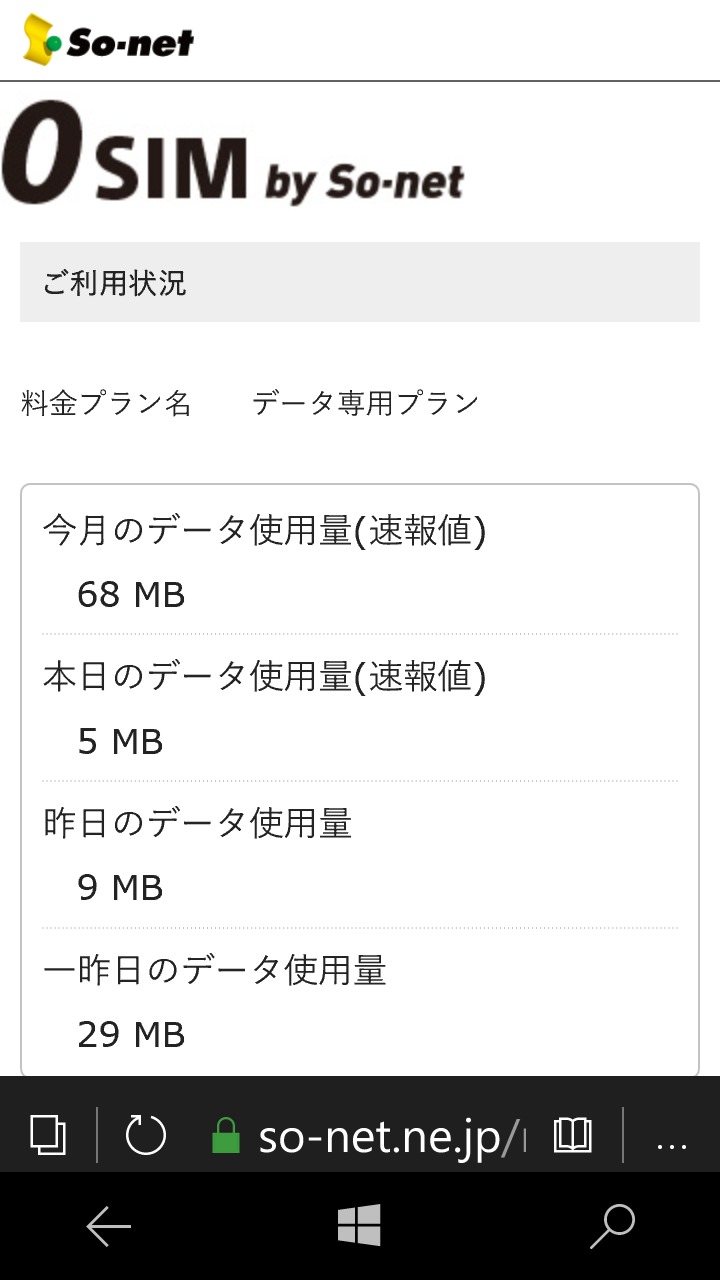
Task: Open the browser's more options menu
Action: [x=671, y=1137]
